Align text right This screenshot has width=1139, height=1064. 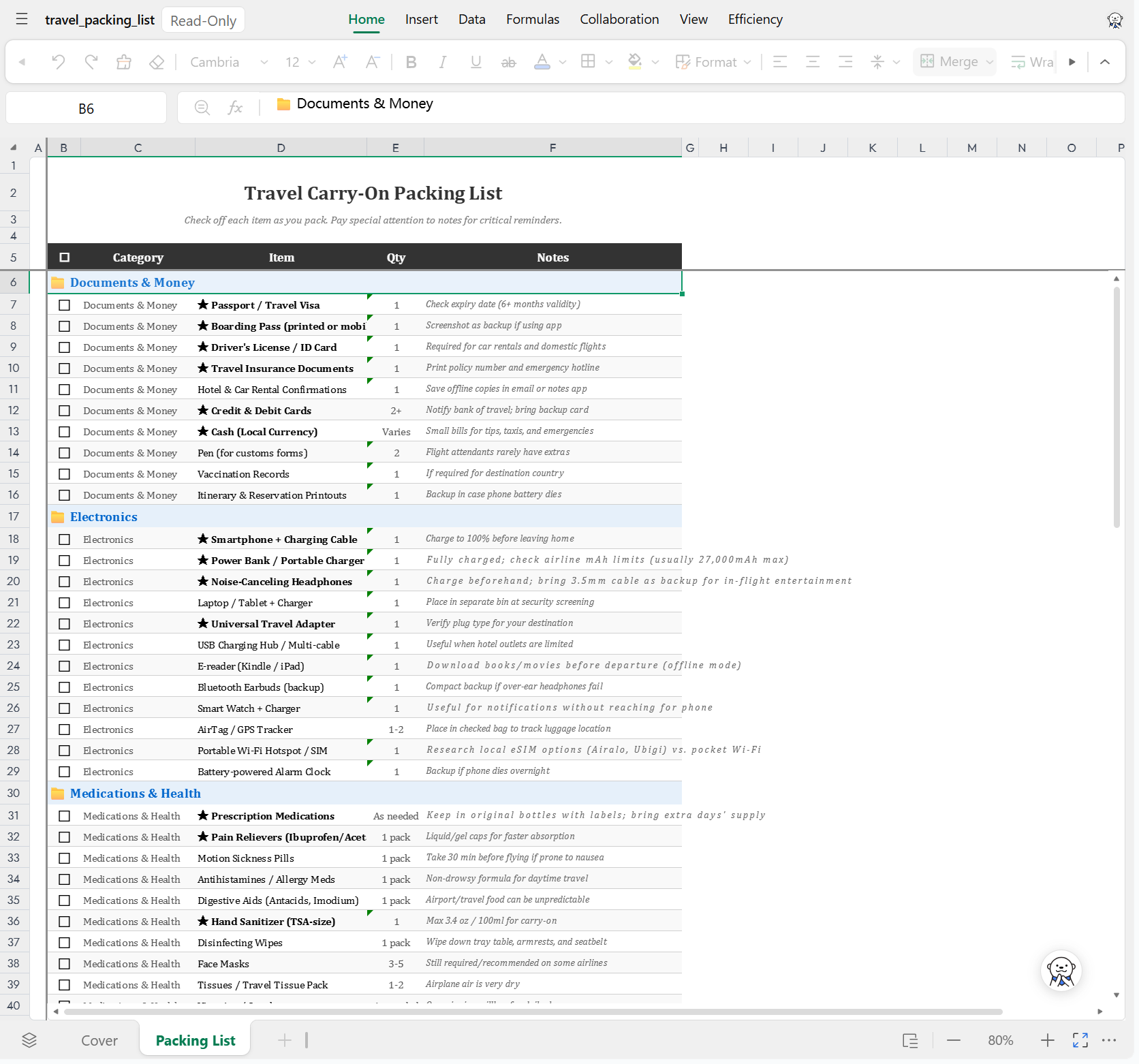(845, 62)
